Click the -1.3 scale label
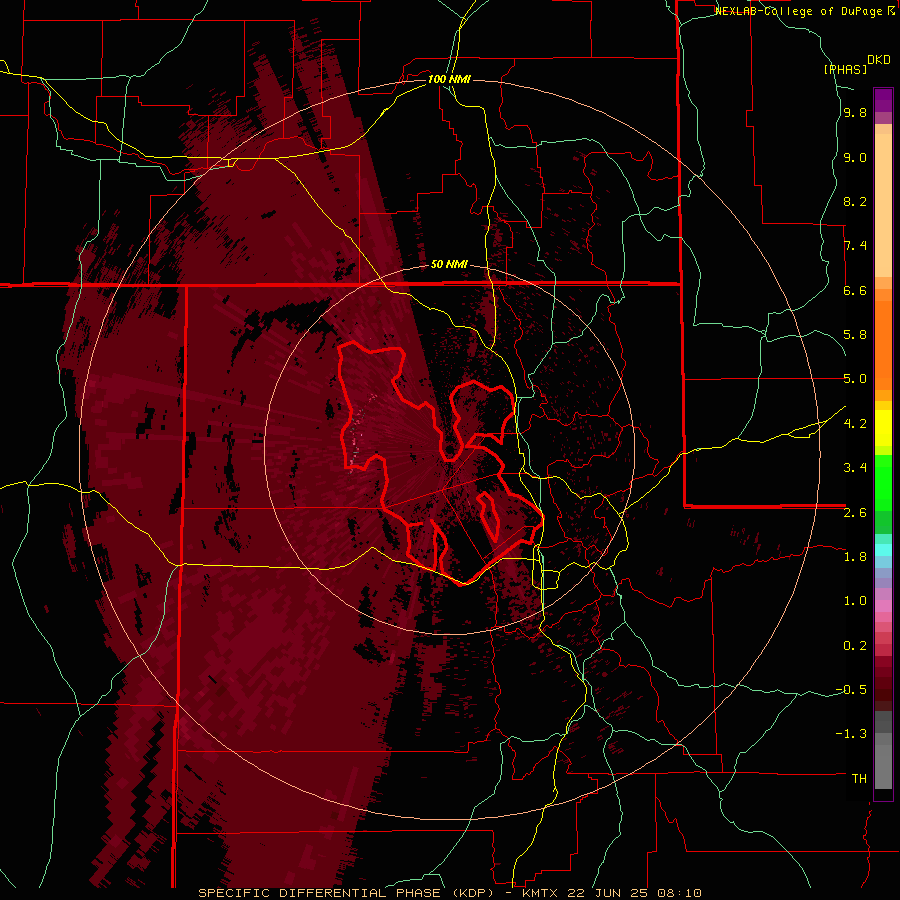The width and height of the screenshot is (900, 900). pyautogui.click(x=851, y=734)
